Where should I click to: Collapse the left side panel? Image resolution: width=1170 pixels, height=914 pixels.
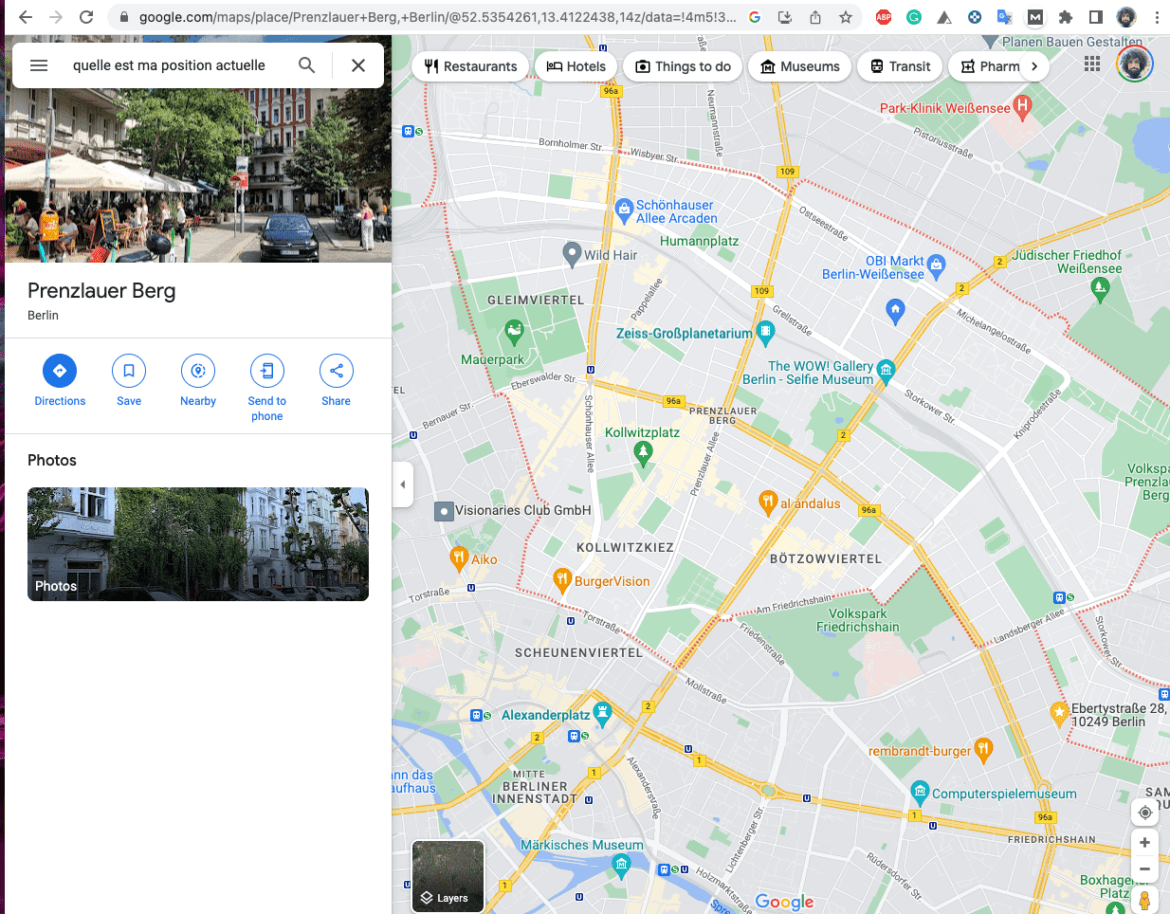402,484
